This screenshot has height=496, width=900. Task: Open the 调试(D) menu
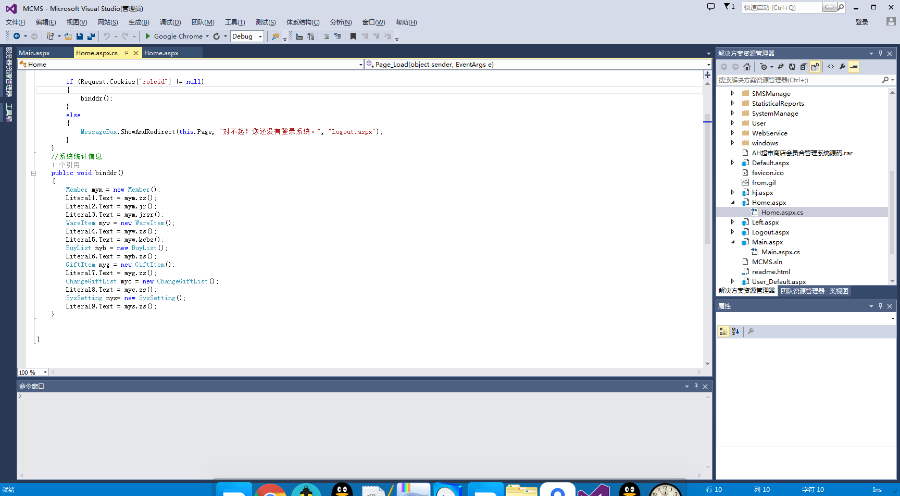pyautogui.click(x=170, y=22)
